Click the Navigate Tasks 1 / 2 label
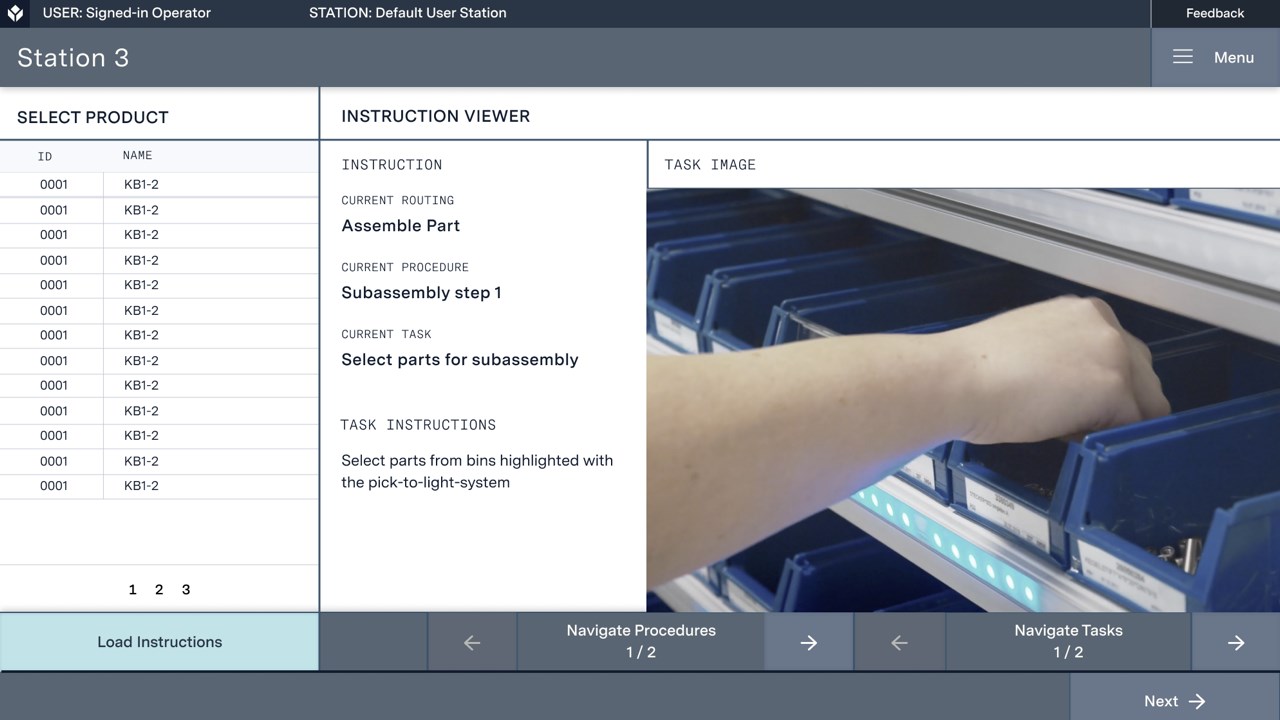This screenshot has height=720, width=1280. [x=1068, y=641]
